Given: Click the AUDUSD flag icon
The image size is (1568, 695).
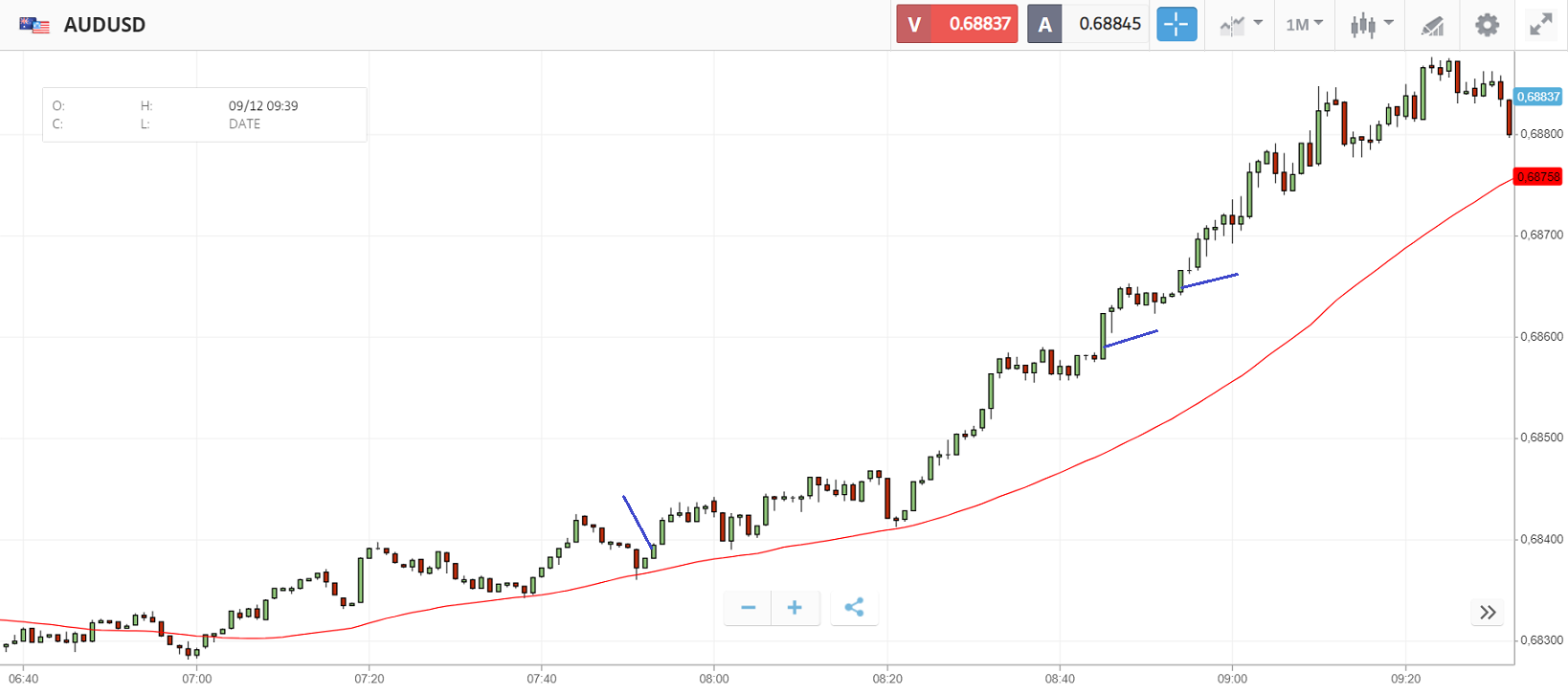Looking at the screenshot, I should pos(34,25).
